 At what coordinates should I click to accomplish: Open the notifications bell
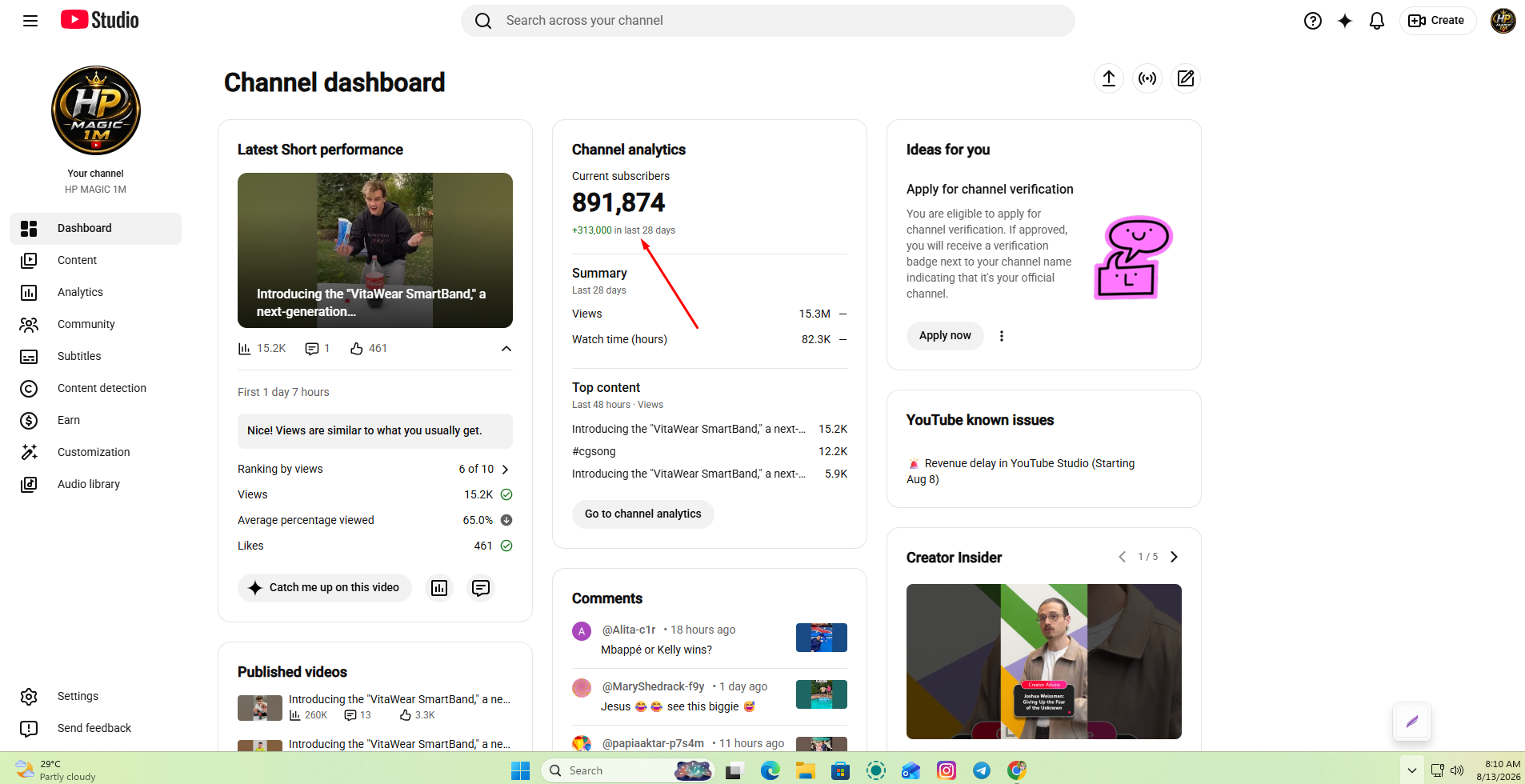[1376, 21]
